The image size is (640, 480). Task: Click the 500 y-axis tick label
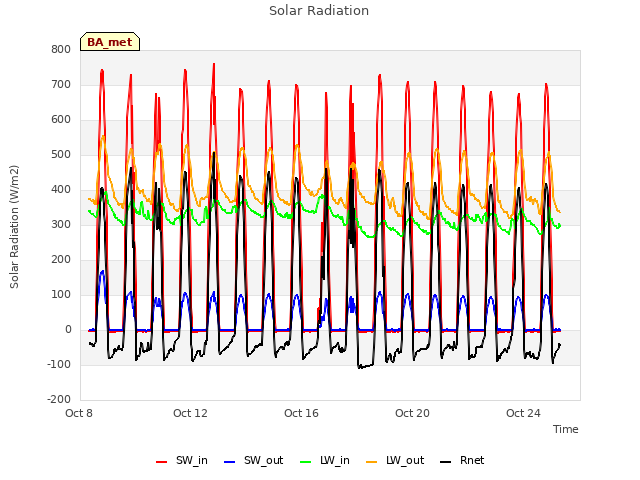[61, 154]
